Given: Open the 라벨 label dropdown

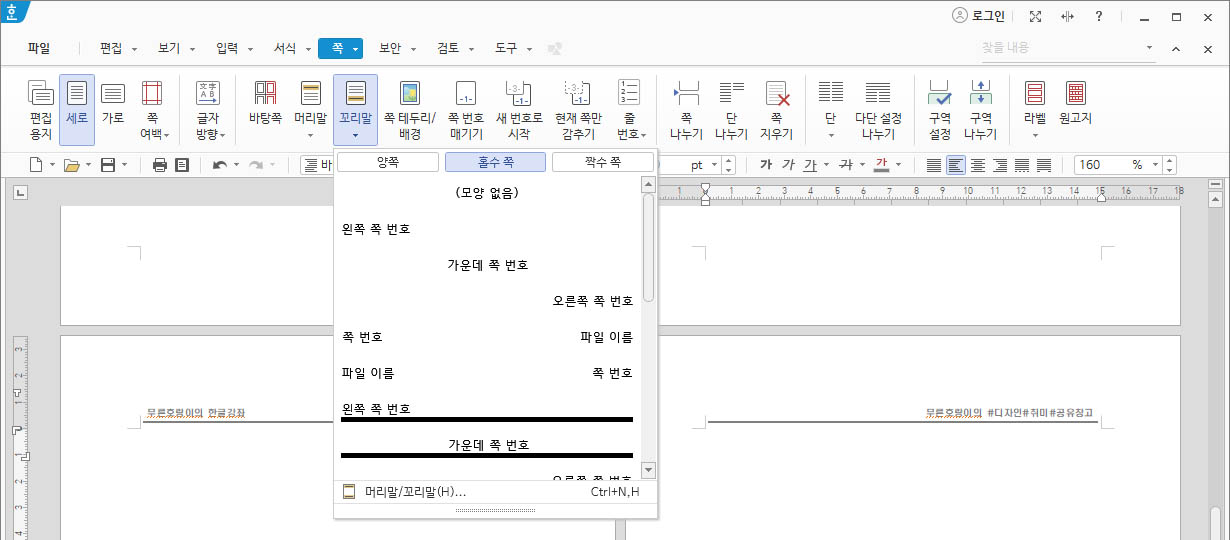Looking at the screenshot, I should point(1035,110).
